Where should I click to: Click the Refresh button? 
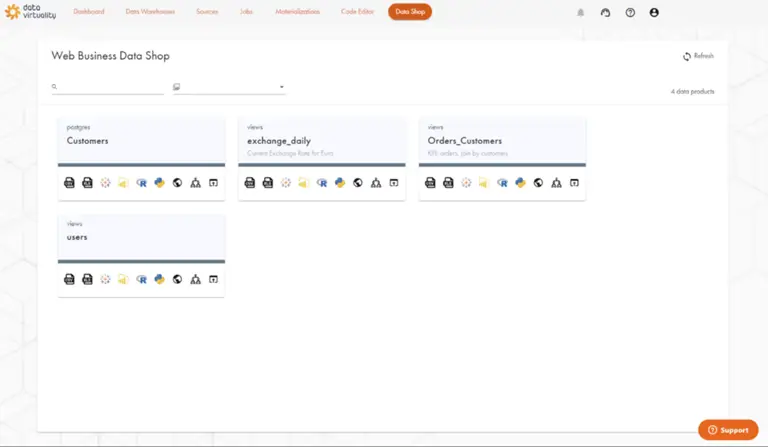[x=698, y=56]
